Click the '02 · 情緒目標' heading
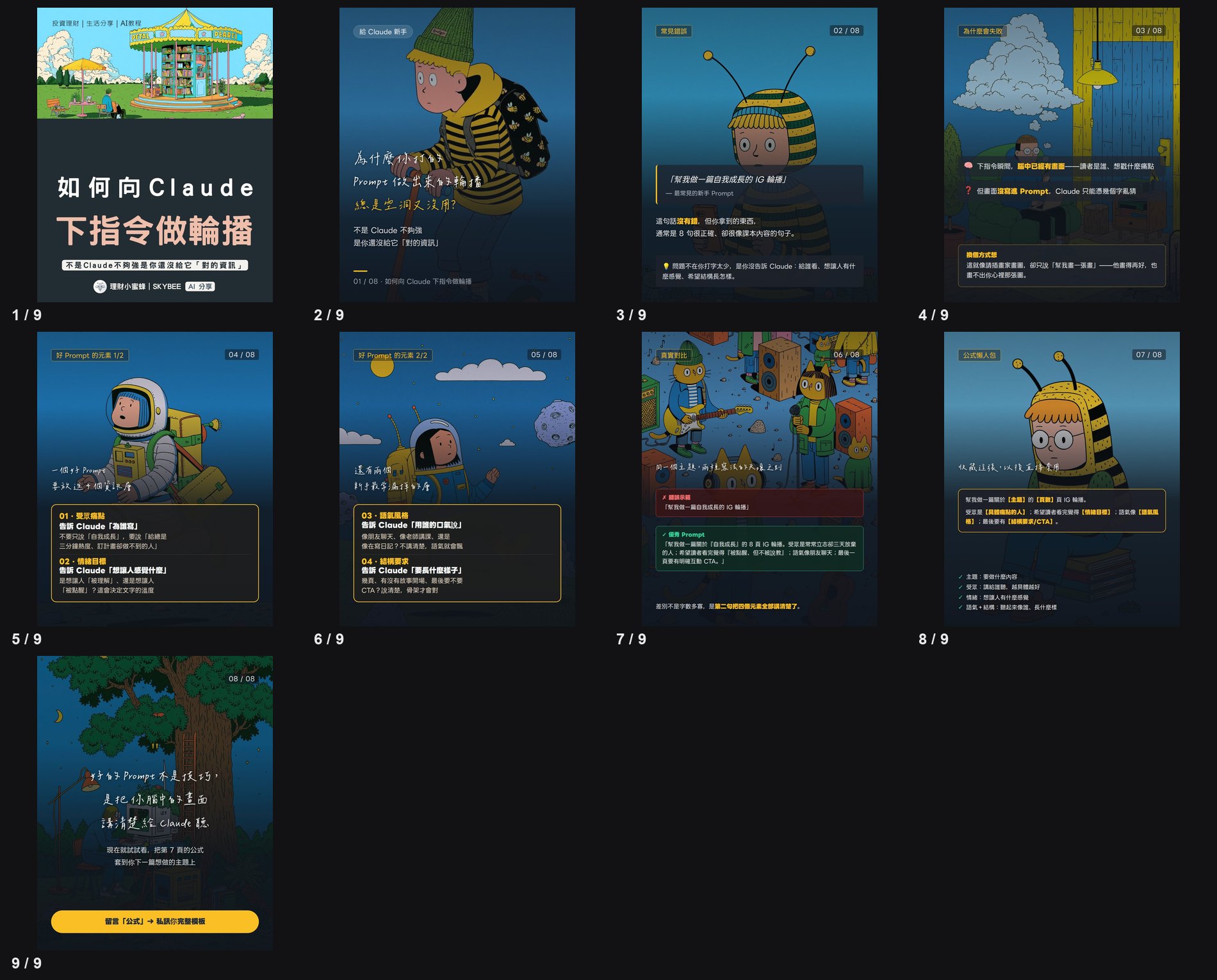The width and height of the screenshot is (1217, 980). [83, 561]
